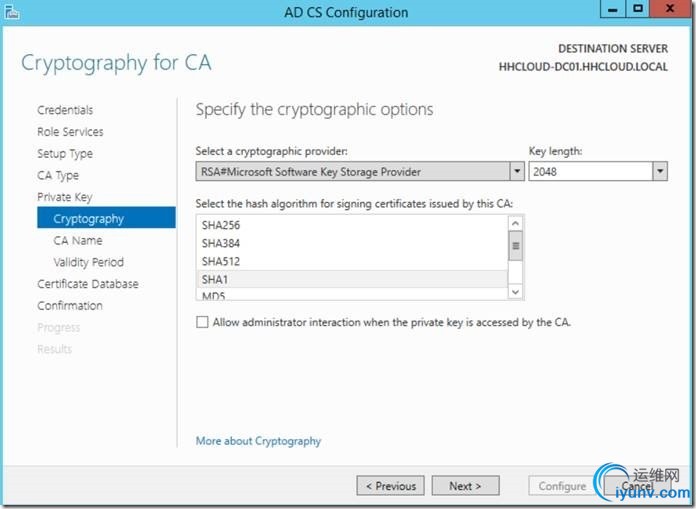Open the cryptographic provider dropdown
This screenshot has width=696, height=509.
[x=517, y=172]
